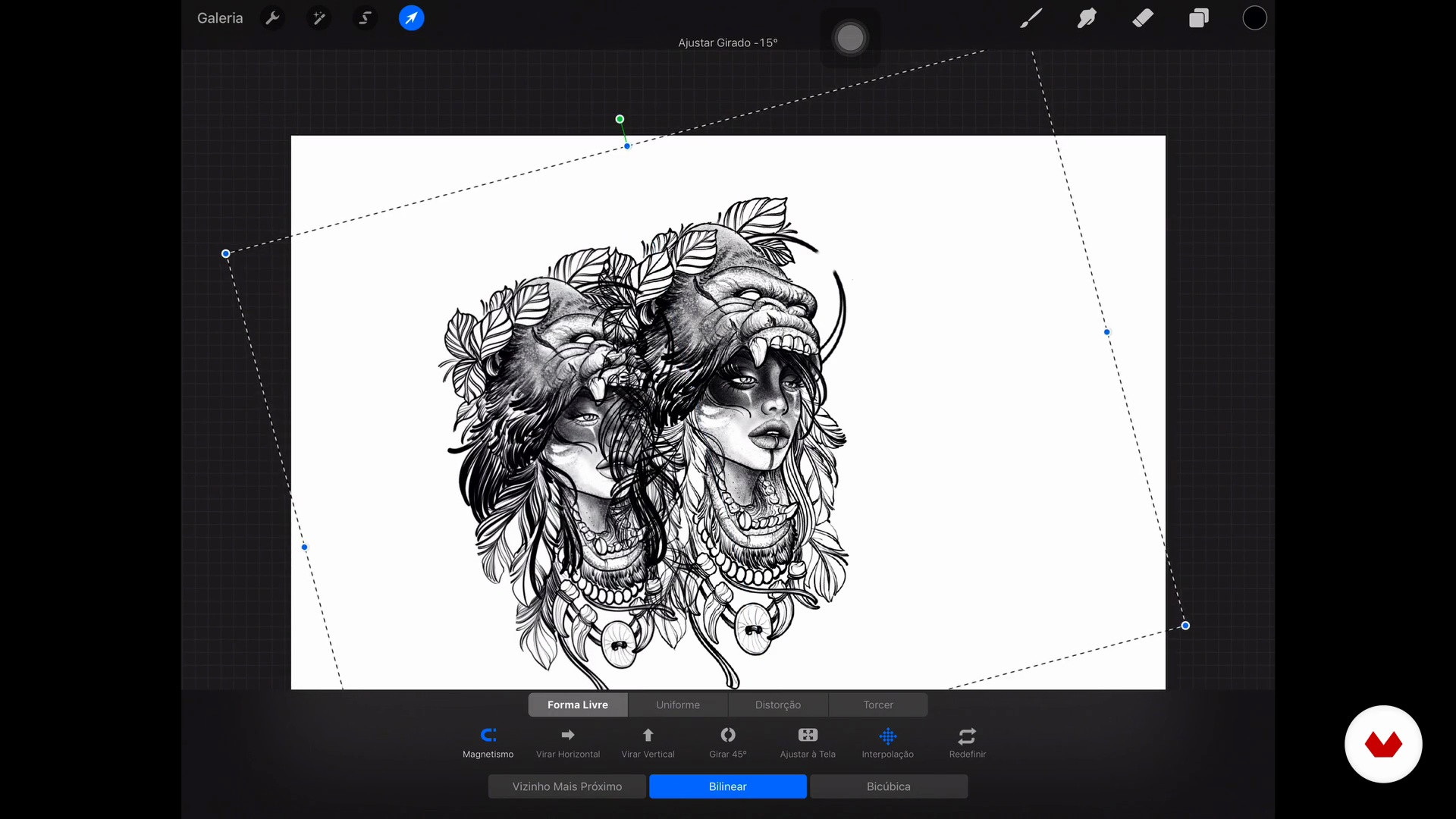Click the bottom-right corner transform handle
Viewport: 1456px width, 819px height.
pyautogui.click(x=1185, y=626)
